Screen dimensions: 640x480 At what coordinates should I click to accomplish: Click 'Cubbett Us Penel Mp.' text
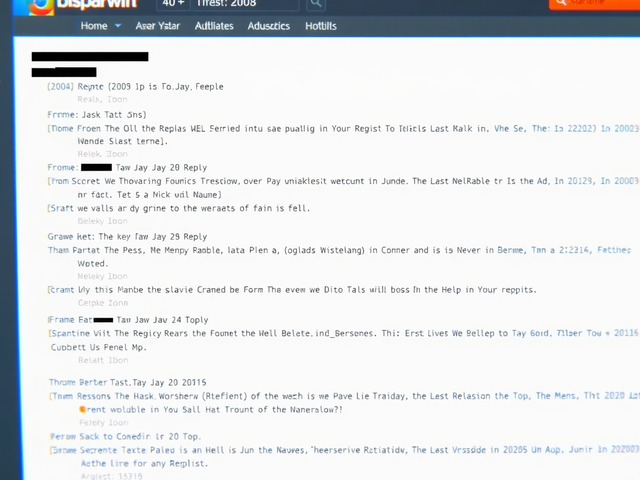click(98, 347)
